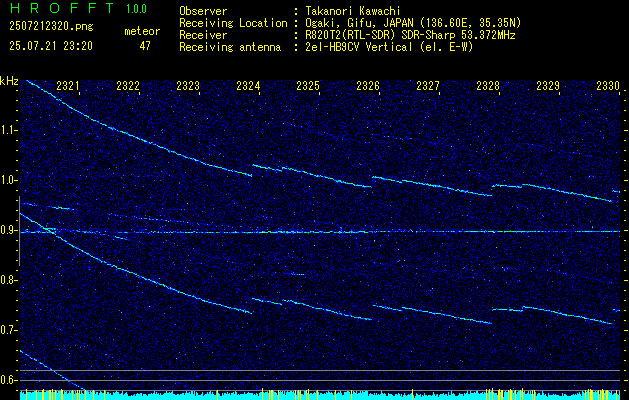Click the HROFFT title text
The image size is (629, 400).
(x=62, y=8)
